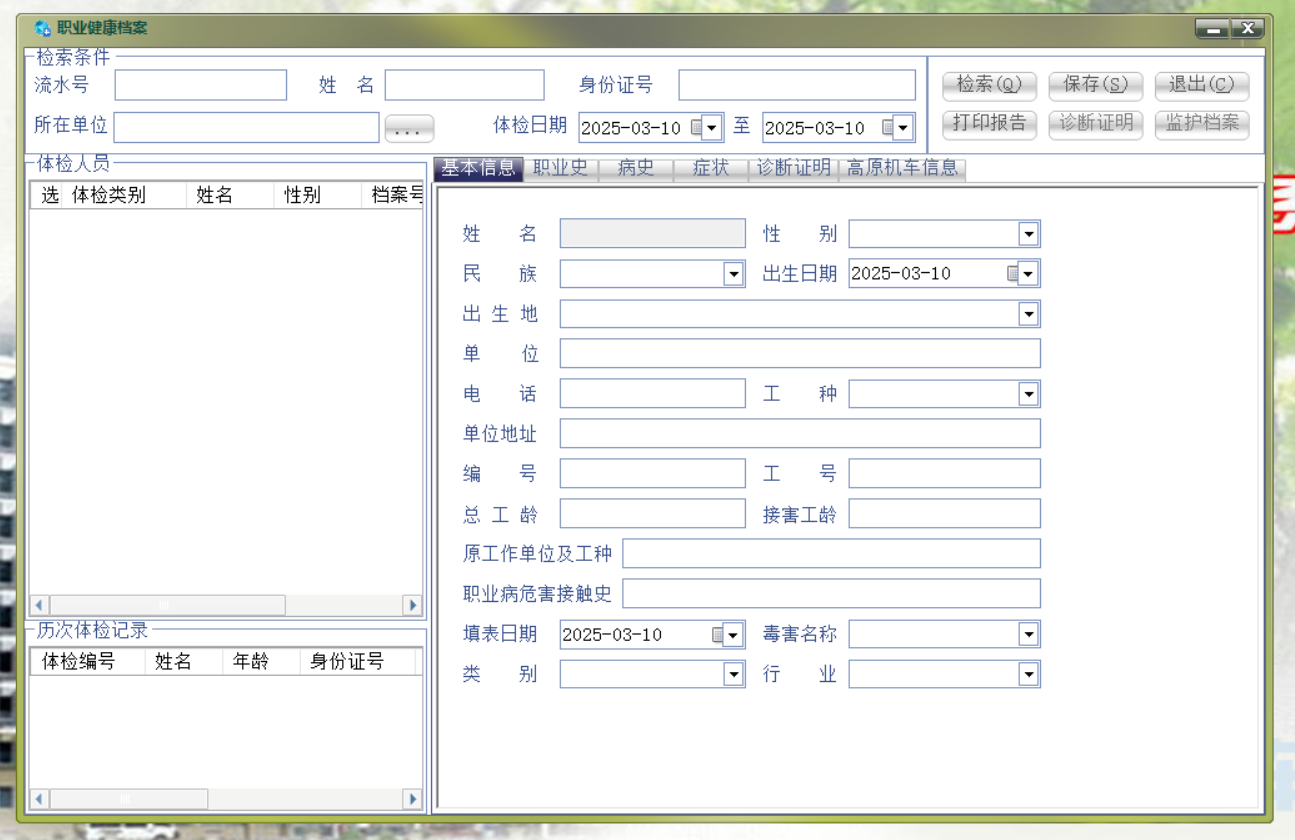
Task: Click right arrow of 体检人员 horizontal scrollbar
Action: click(x=412, y=605)
